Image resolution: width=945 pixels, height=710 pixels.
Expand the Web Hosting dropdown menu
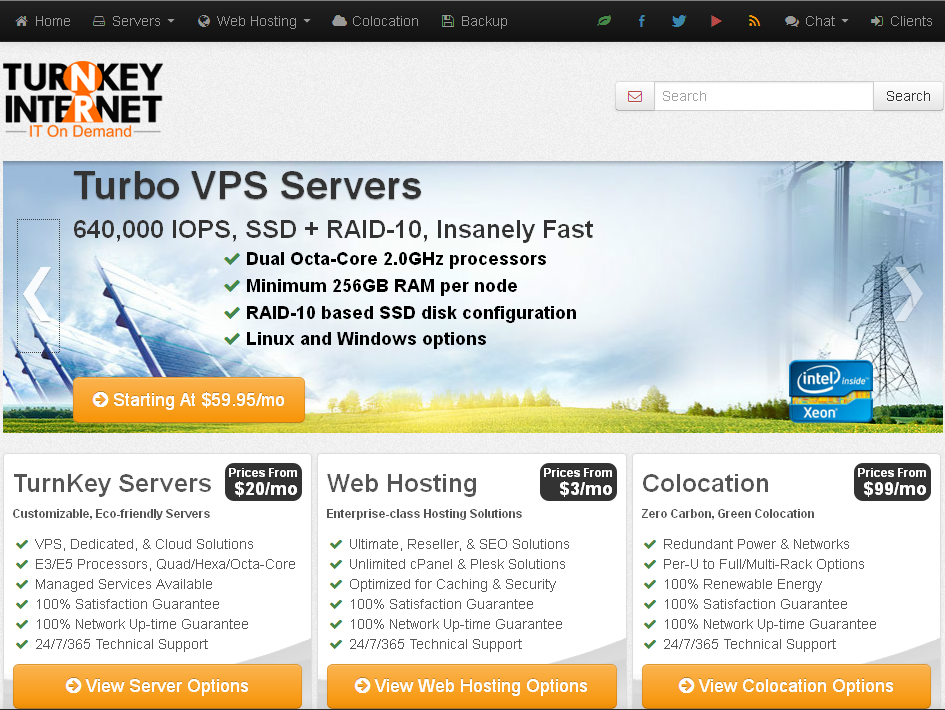[254, 21]
